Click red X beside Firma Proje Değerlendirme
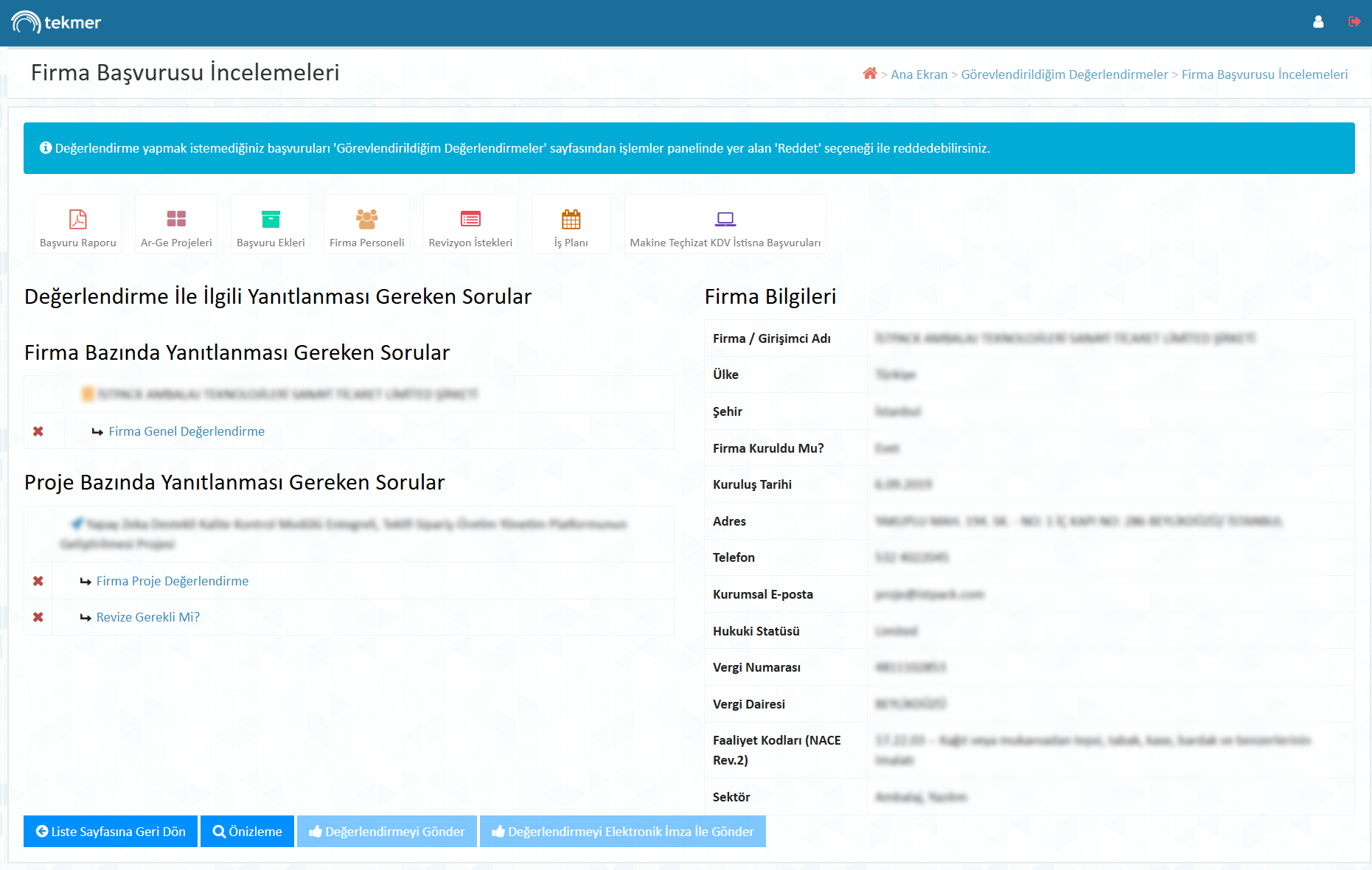The width and height of the screenshot is (1372, 870). pyautogui.click(x=38, y=581)
